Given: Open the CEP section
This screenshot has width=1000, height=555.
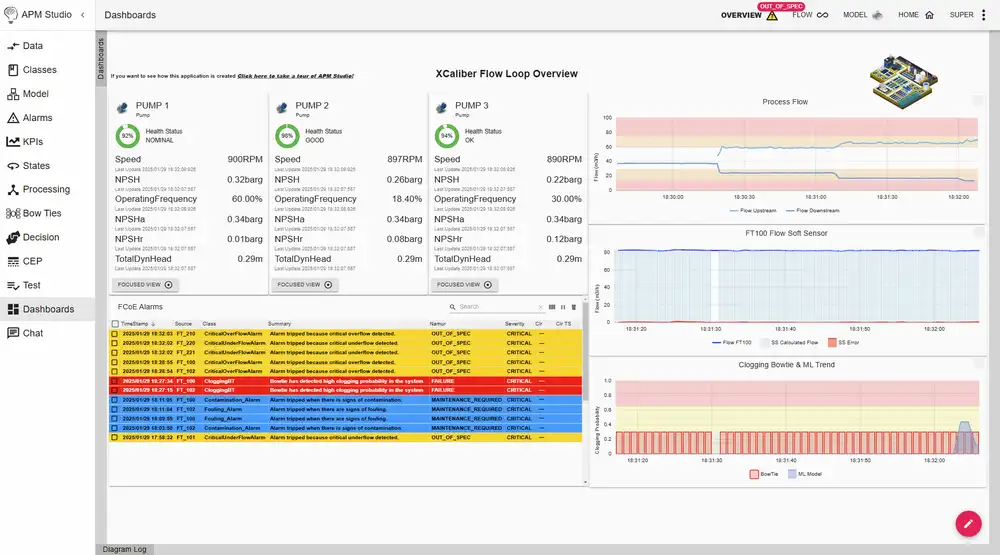Looking at the screenshot, I should pos(26,261).
